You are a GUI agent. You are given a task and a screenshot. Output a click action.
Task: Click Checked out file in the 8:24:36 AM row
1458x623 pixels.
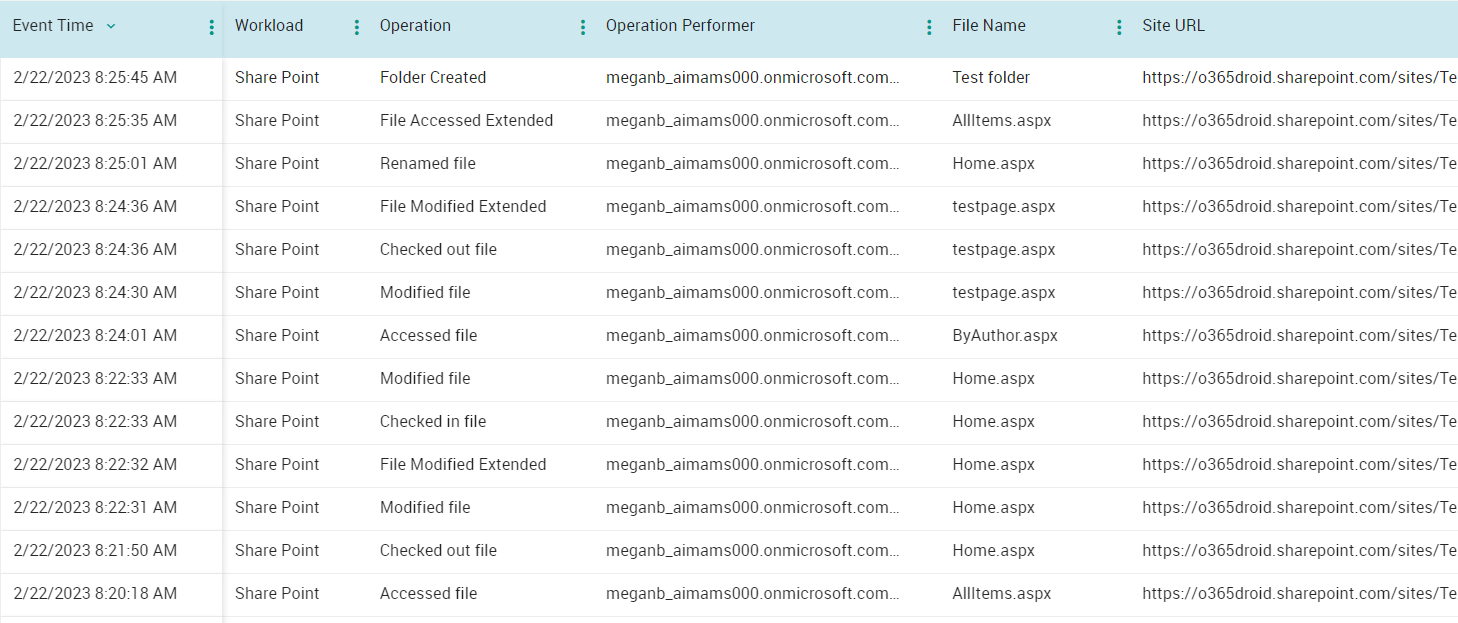click(x=438, y=250)
